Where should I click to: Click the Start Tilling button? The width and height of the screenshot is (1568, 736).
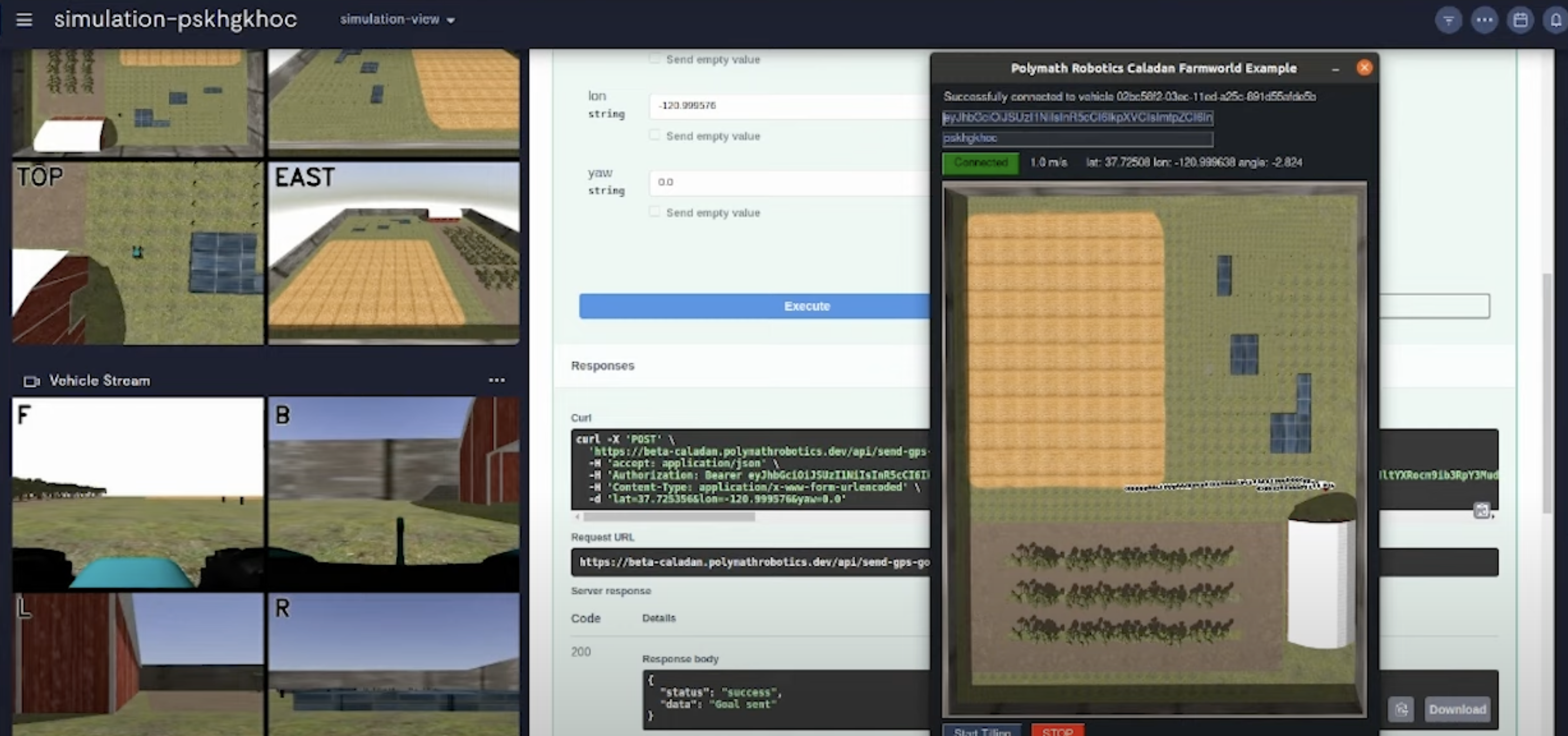pos(981,731)
